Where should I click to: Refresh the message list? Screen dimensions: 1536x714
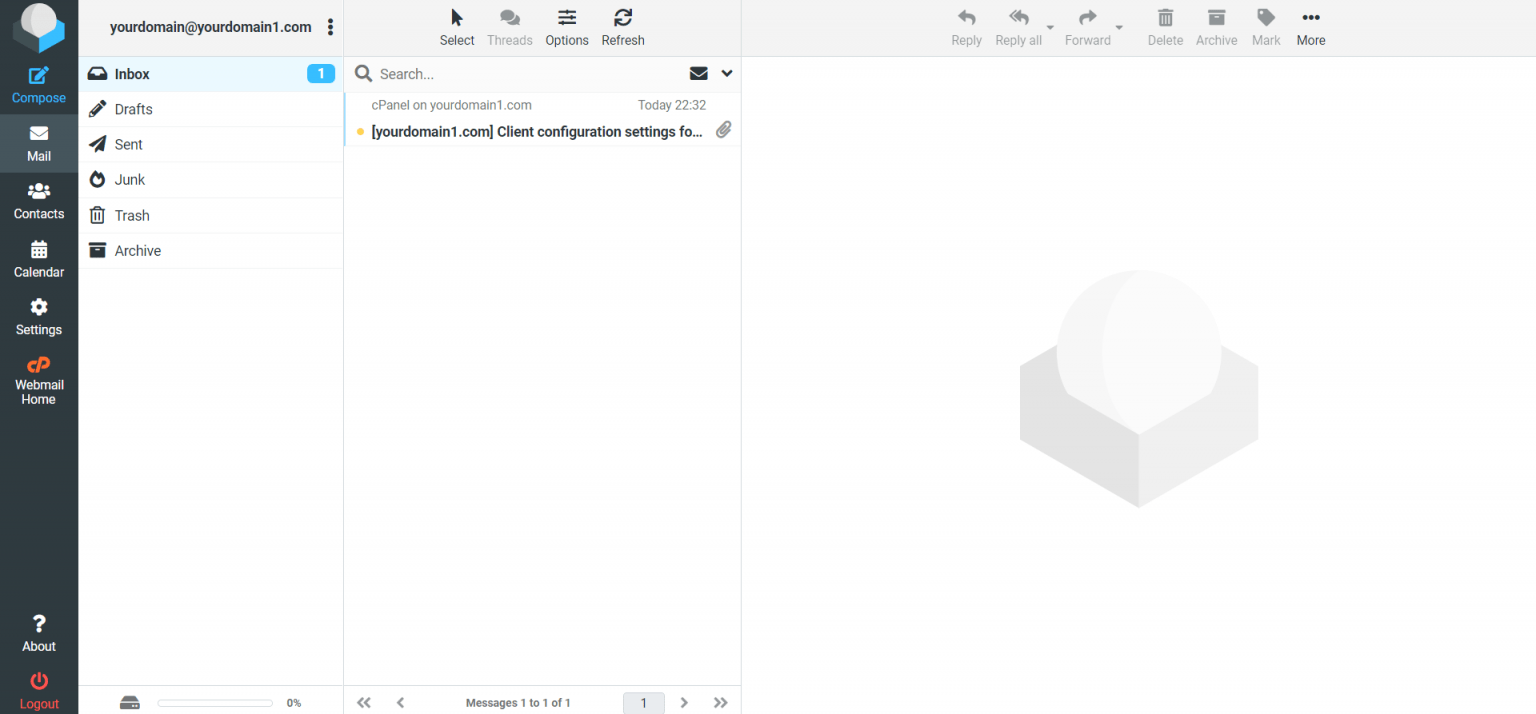622,25
